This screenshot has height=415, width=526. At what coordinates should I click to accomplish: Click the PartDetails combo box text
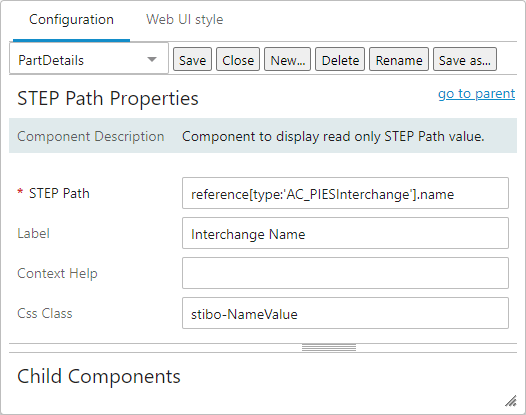click(51, 60)
